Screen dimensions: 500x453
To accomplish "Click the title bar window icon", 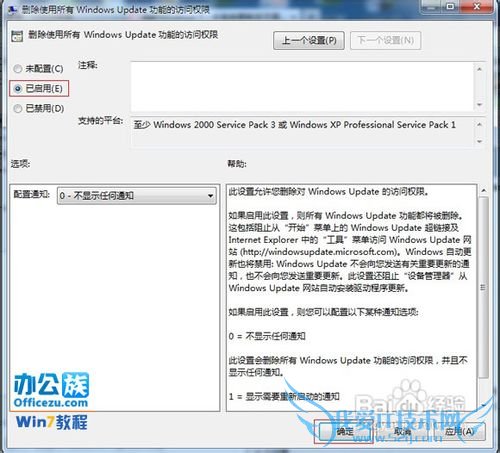I will click(x=12, y=10).
